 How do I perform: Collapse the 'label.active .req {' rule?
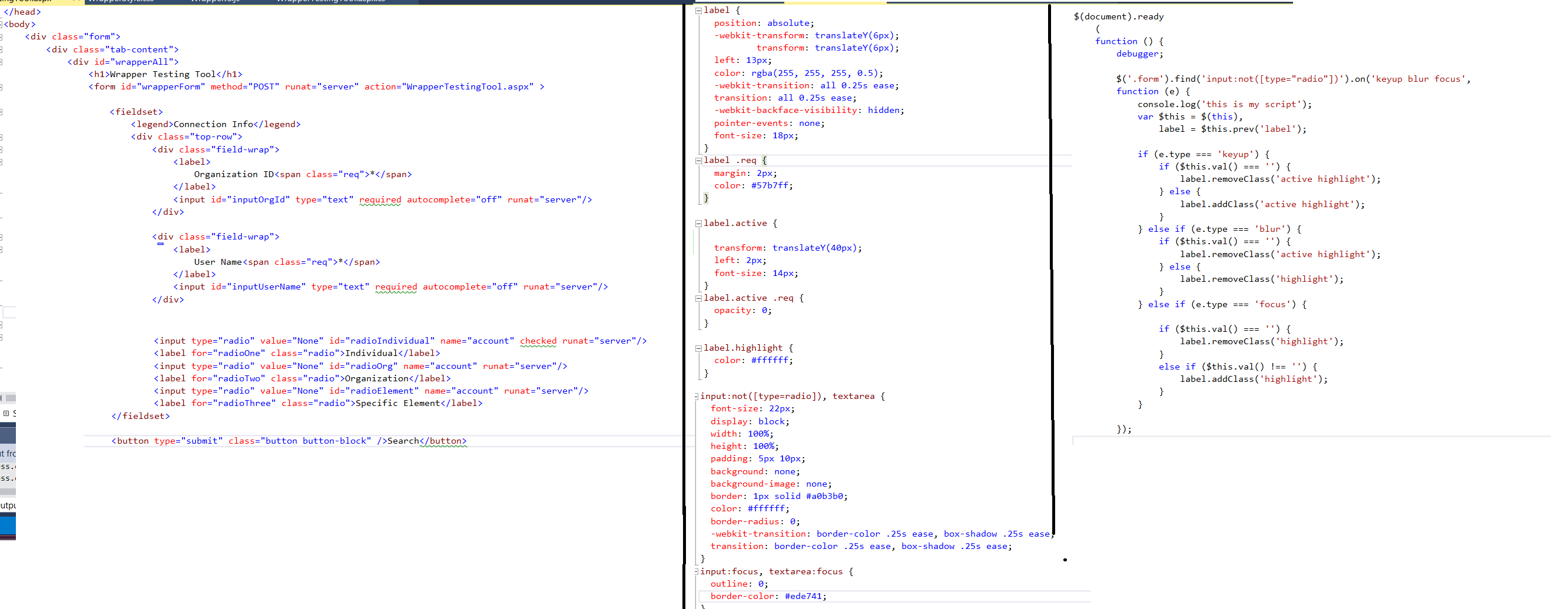point(699,298)
